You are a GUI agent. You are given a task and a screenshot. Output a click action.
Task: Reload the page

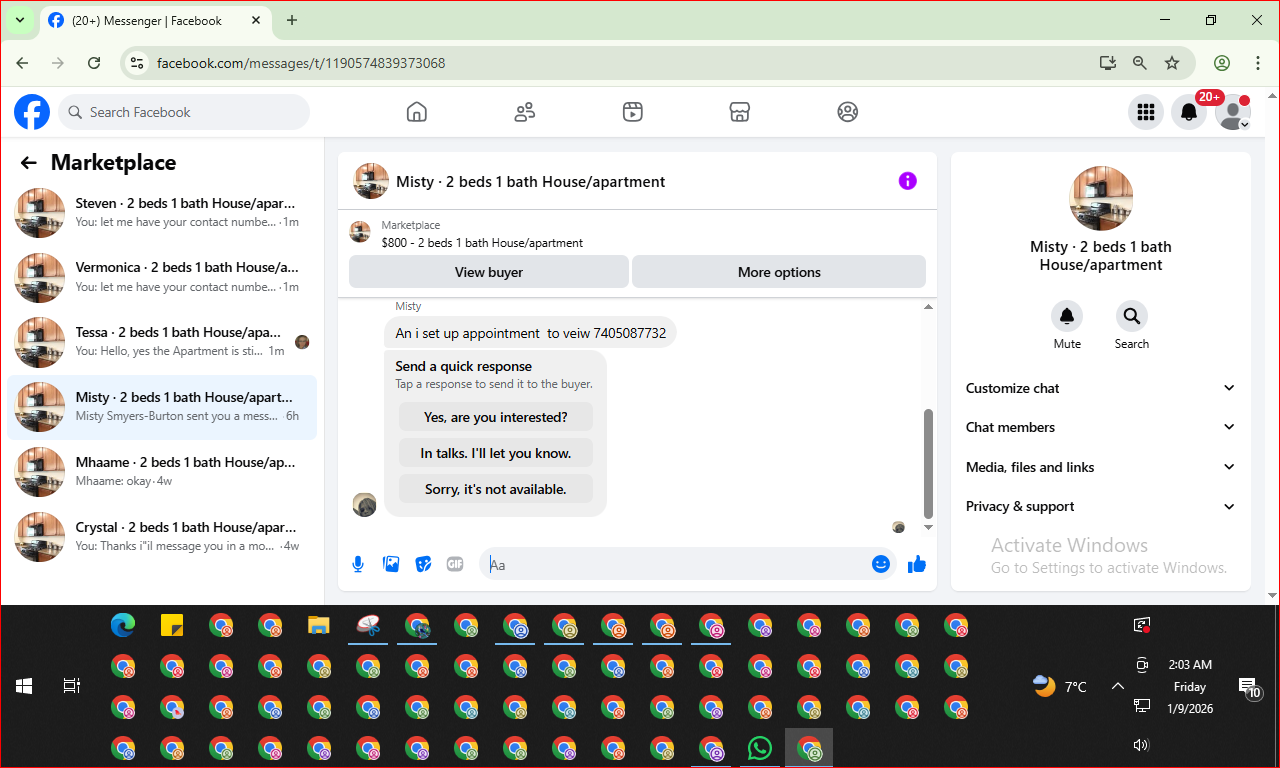[x=94, y=63]
